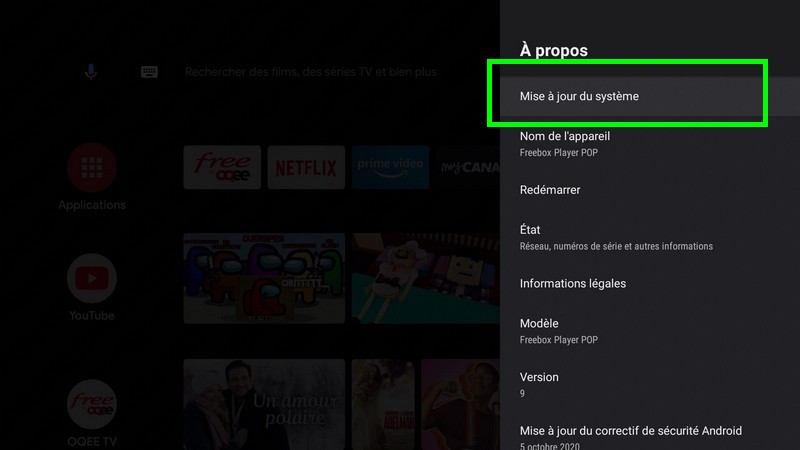Launch the Netflix app tile
The width and height of the screenshot is (800, 450).
pos(306,167)
